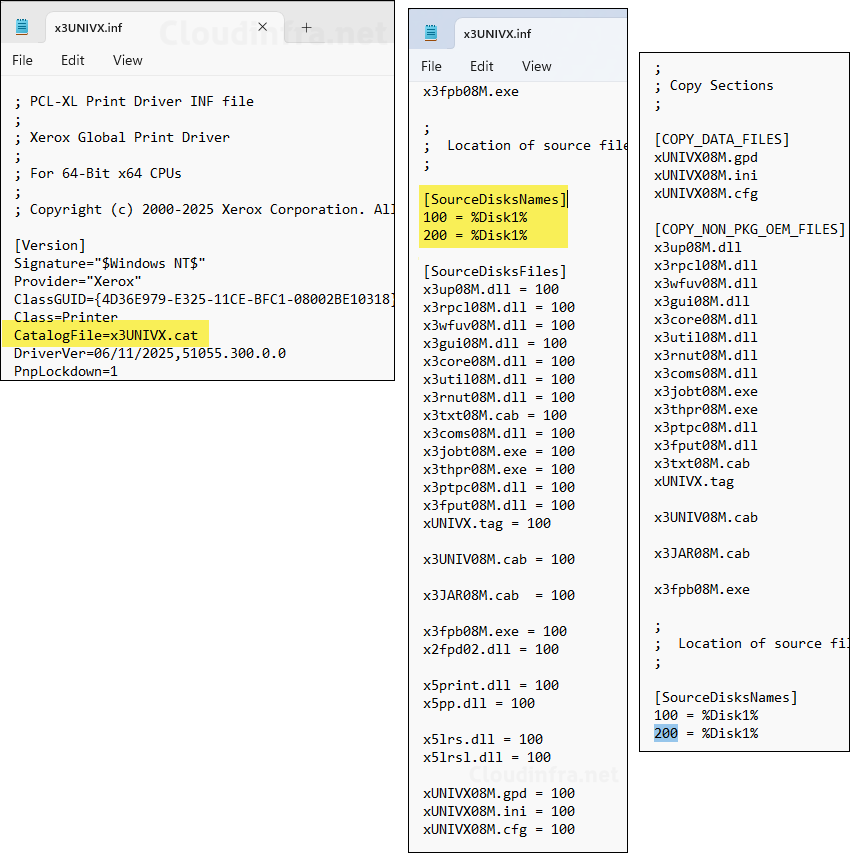
Task: Click the selected 200 value at the bottom right
Action: (x=664, y=733)
